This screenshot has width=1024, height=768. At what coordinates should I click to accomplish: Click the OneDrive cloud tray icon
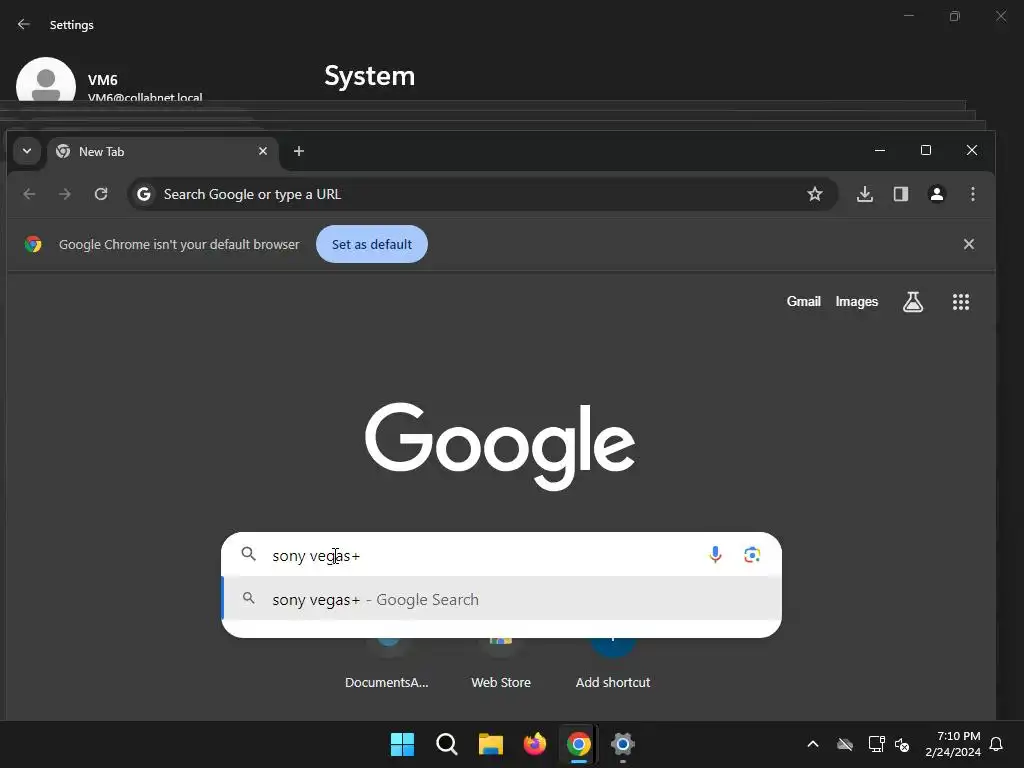point(845,744)
